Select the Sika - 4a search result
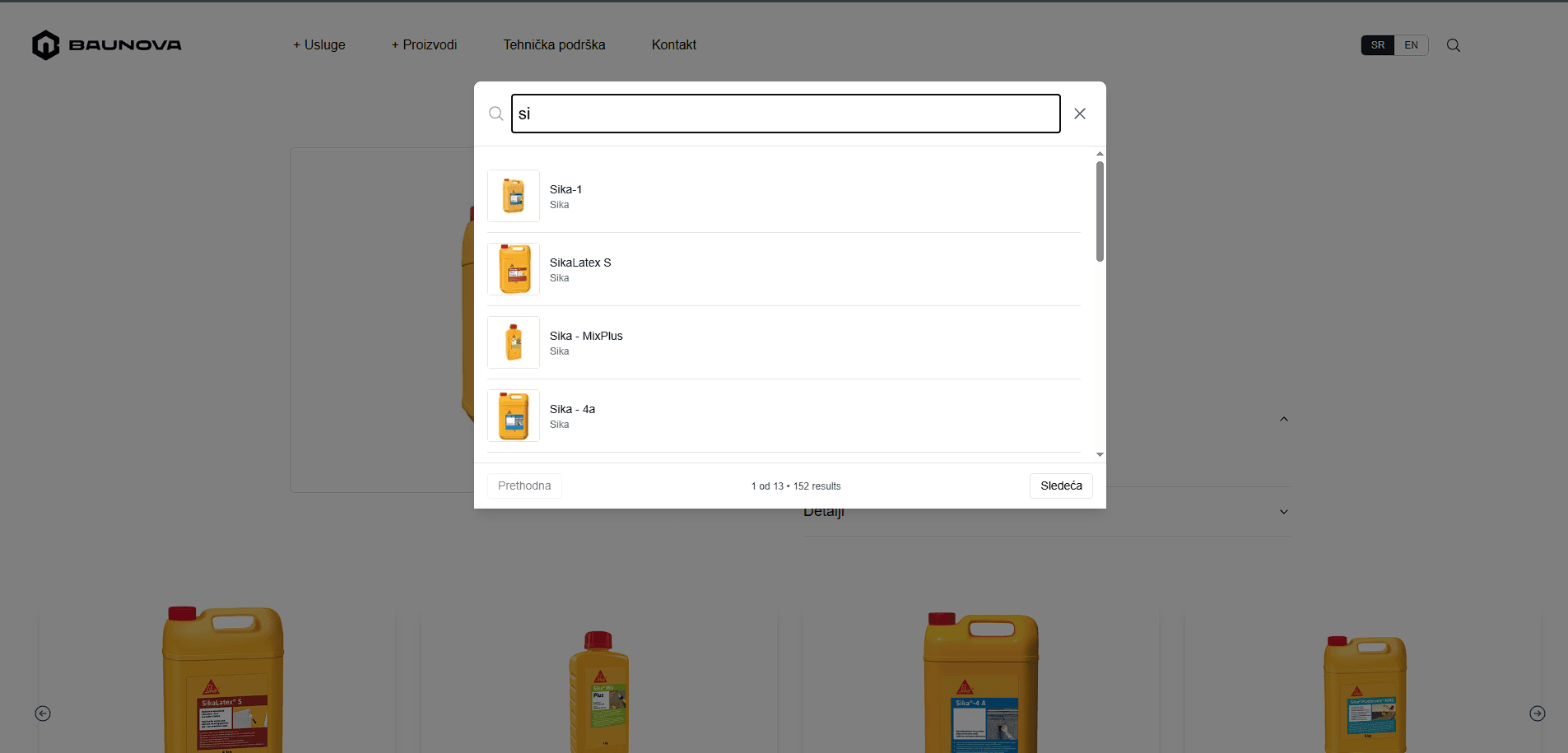This screenshot has width=1568, height=753. (x=572, y=409)
